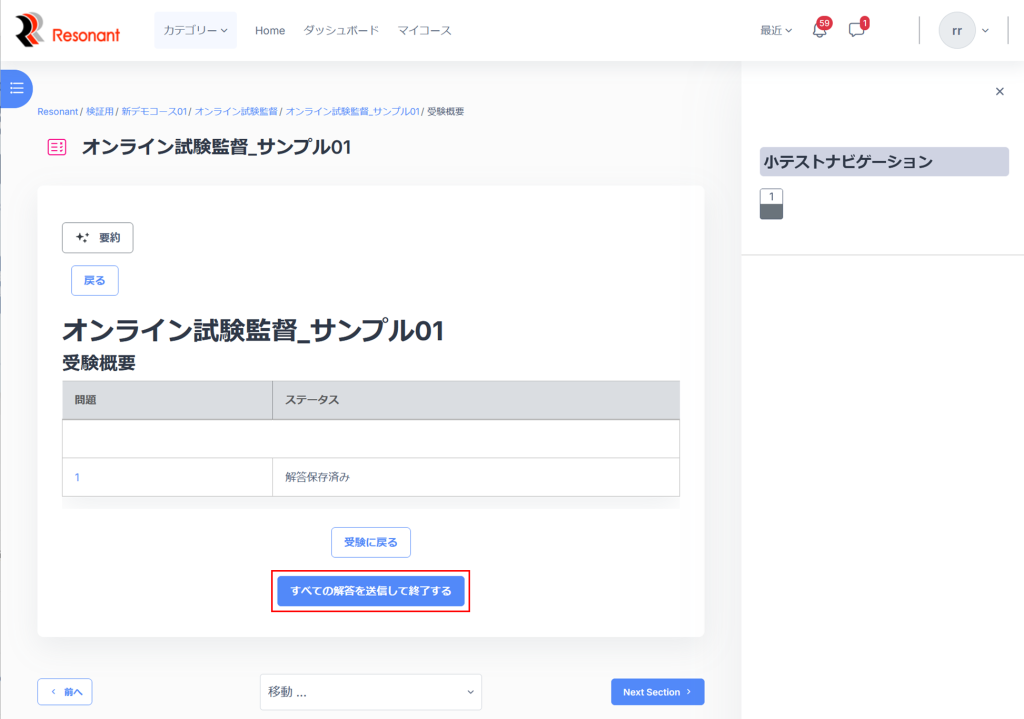Image resolution: width=1024 pixels, height=719 pixels.
Task: Click the rr user avatar
Action: pos(956,31)
